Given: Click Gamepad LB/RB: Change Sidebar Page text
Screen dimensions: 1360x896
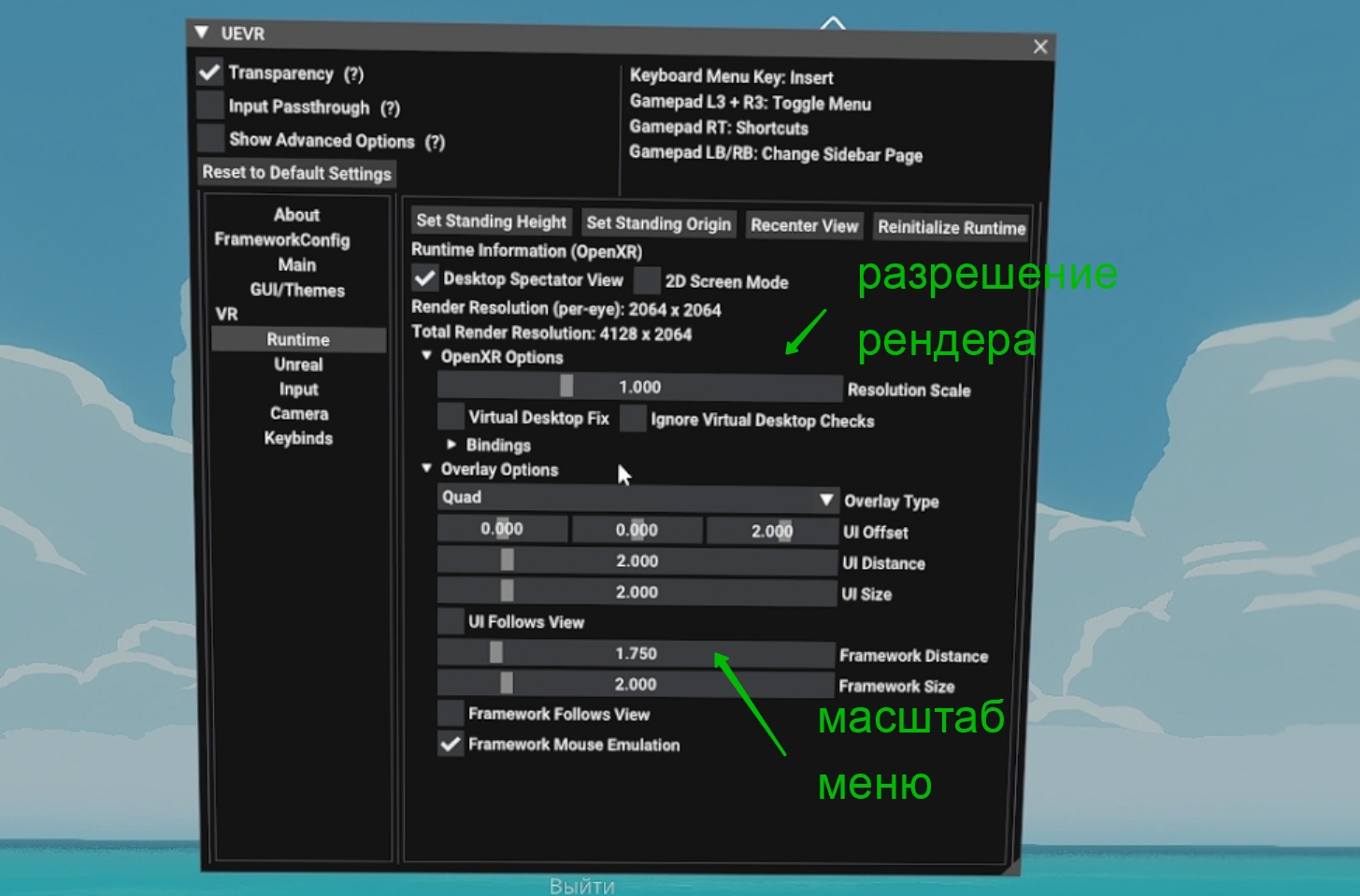Looking at the screenshot, I should pos(776,153).
